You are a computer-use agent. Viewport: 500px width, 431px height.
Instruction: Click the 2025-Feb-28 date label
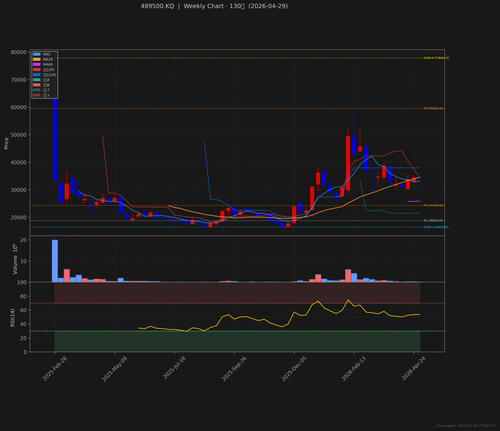click(x=54, y=368)
